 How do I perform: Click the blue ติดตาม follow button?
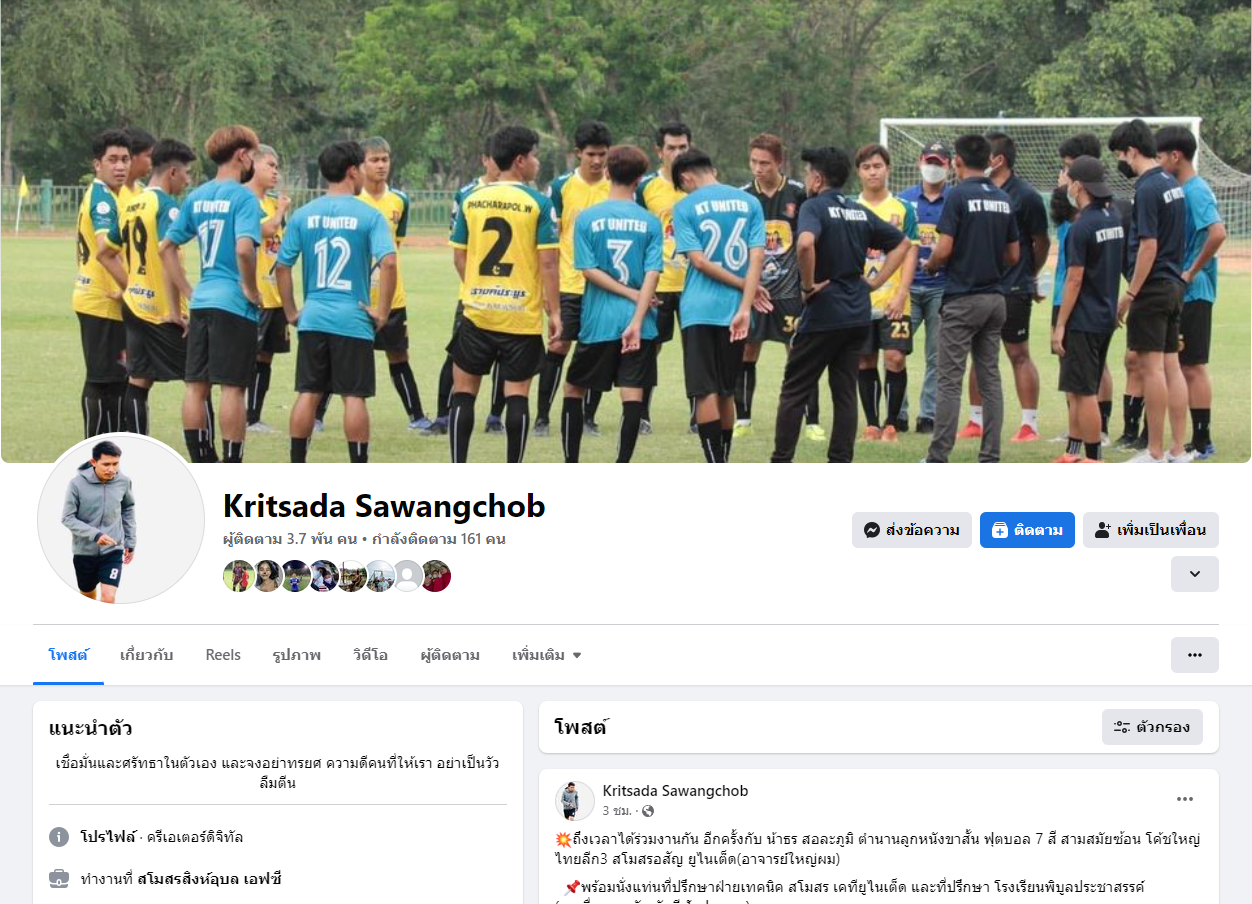(x=1027, y=530)
